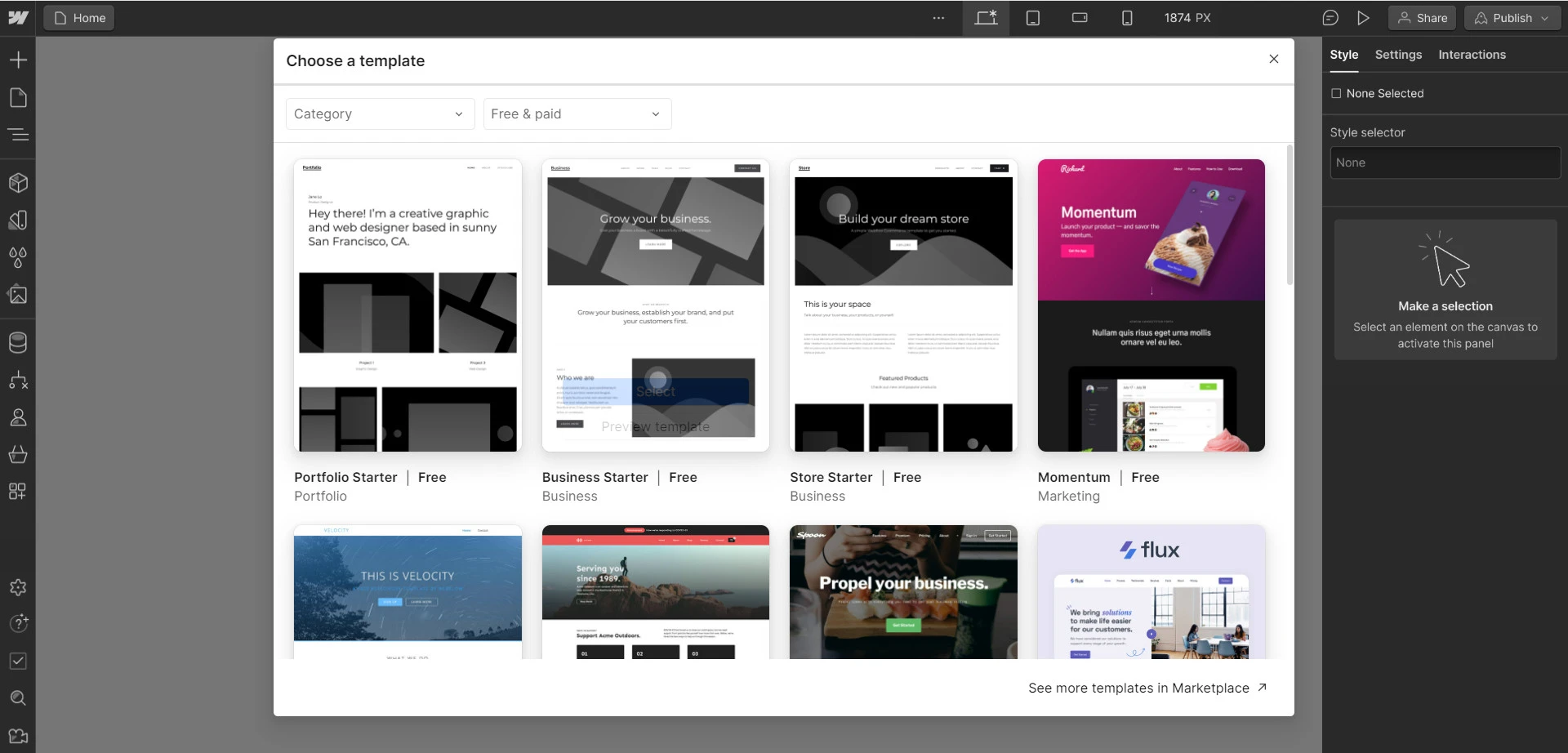Expand the Publish dropdown

pos(1546,17)
